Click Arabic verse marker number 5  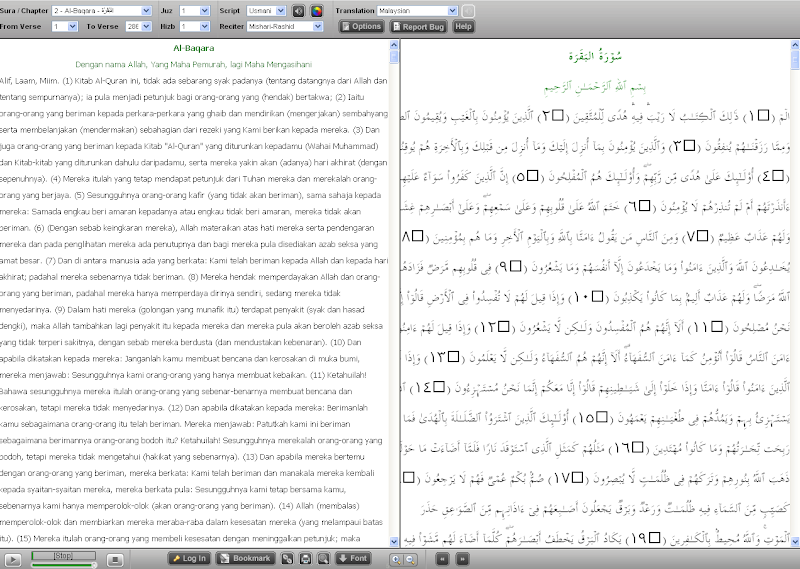pos(528,177)
